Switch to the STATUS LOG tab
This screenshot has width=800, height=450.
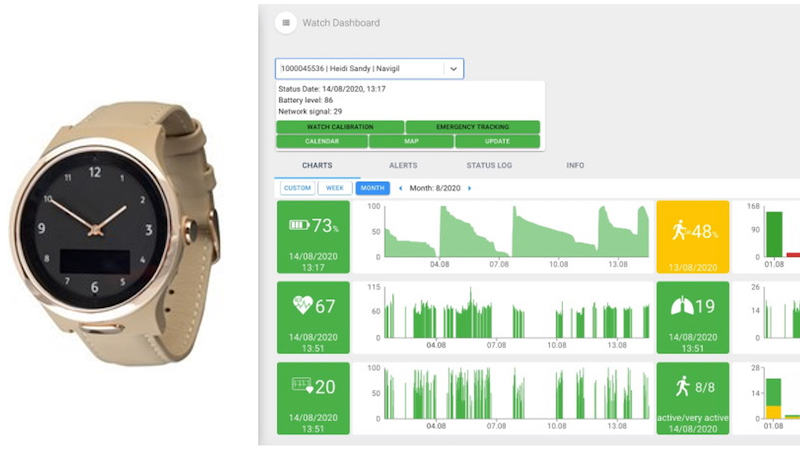pyautogui.click(x=489, y=165)
